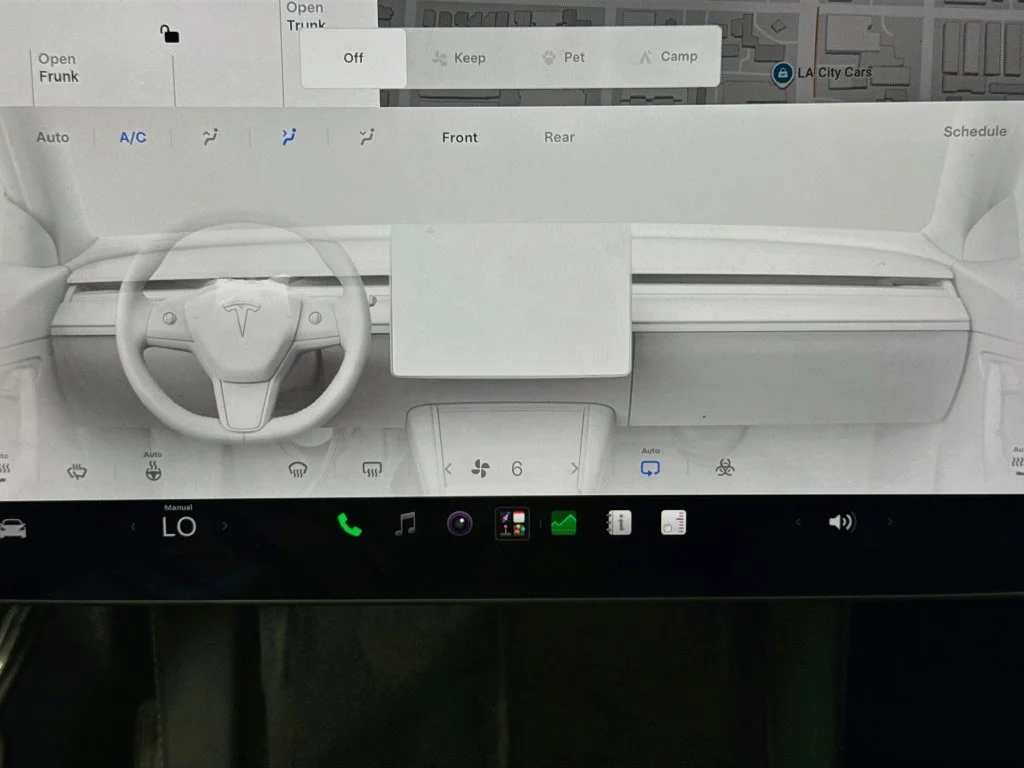Switch climate control to Auto
1024x768 pixels.
click(52, 137)
